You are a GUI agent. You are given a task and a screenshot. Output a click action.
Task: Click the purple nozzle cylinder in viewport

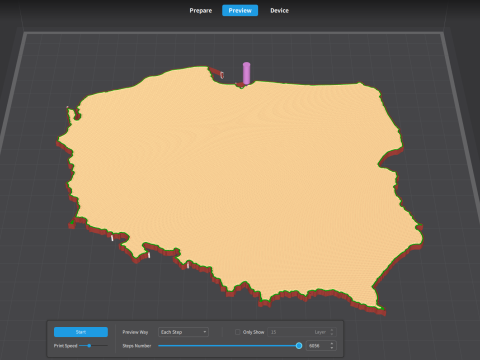pos(246,73)
